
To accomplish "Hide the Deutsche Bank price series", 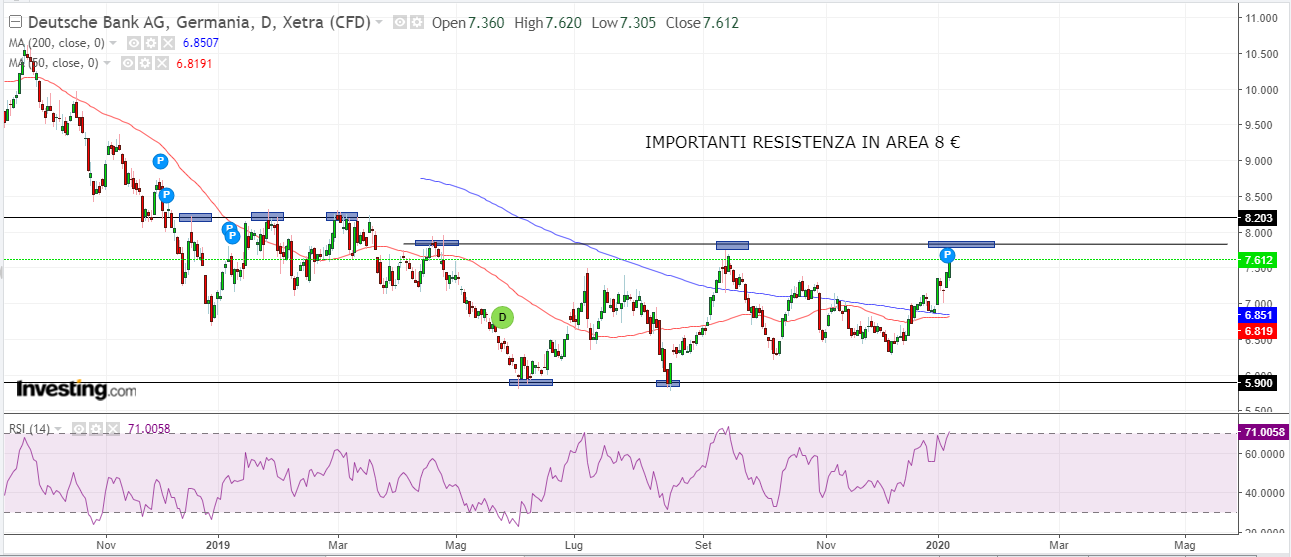I will tap(400, 22).
